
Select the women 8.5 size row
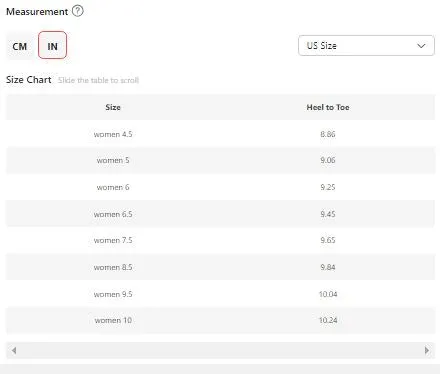click(x=220, y=267)
